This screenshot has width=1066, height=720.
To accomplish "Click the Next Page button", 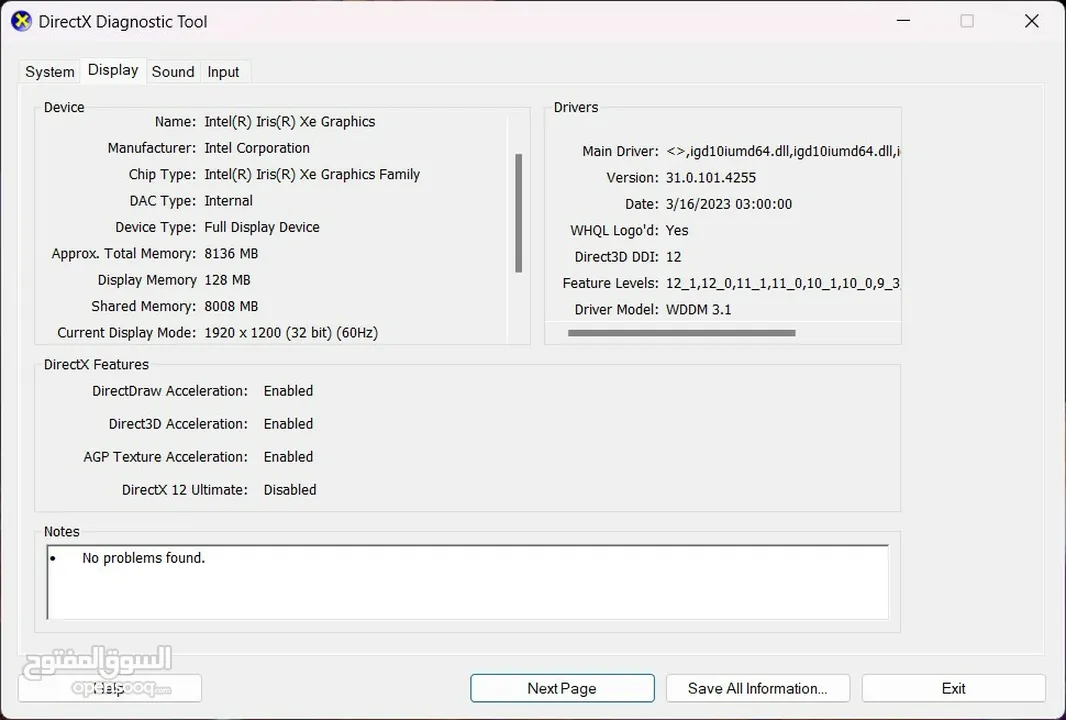I will pos(562,688).
